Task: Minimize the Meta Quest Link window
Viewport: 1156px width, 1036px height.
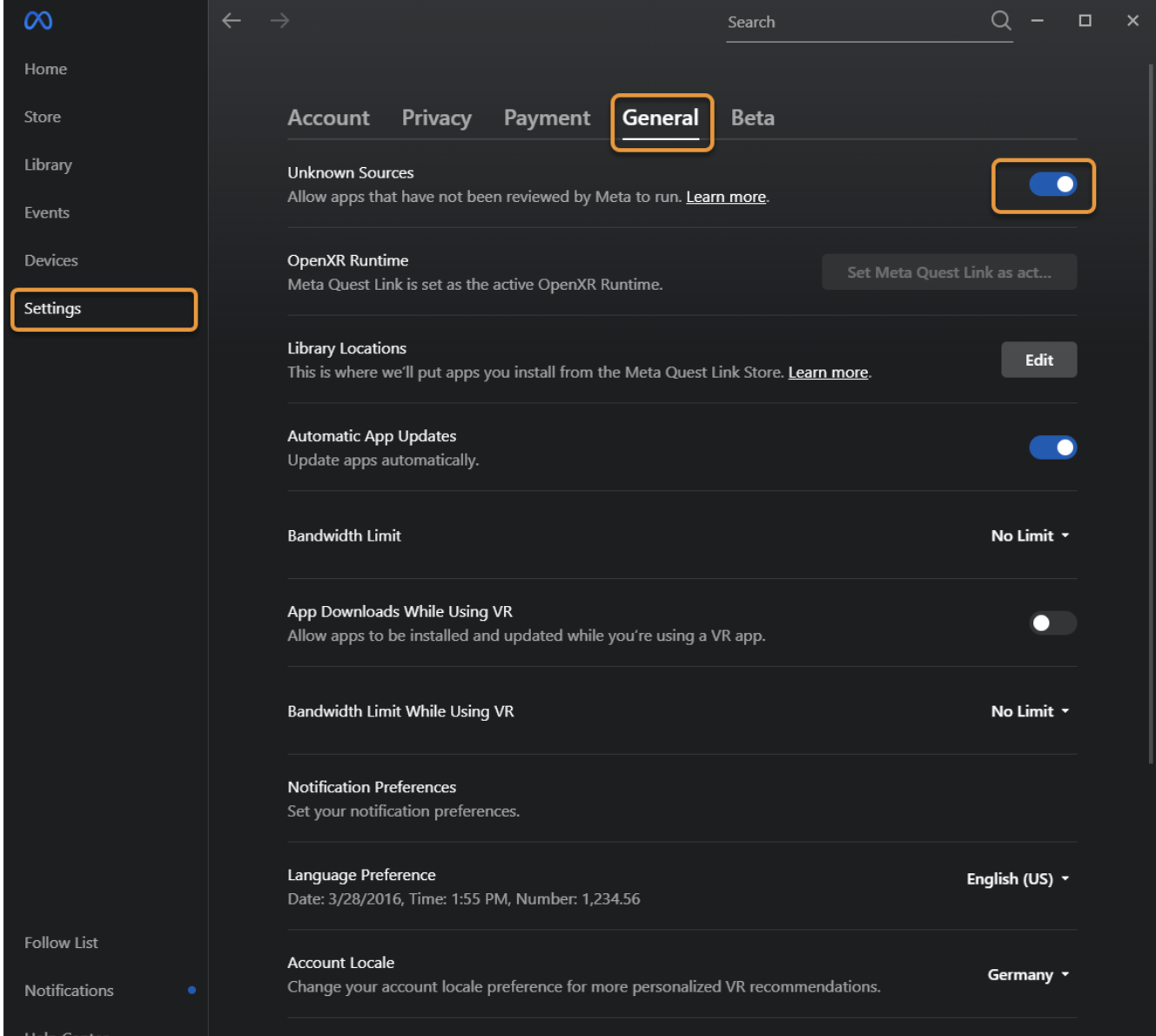Action: pos(1038,20)
